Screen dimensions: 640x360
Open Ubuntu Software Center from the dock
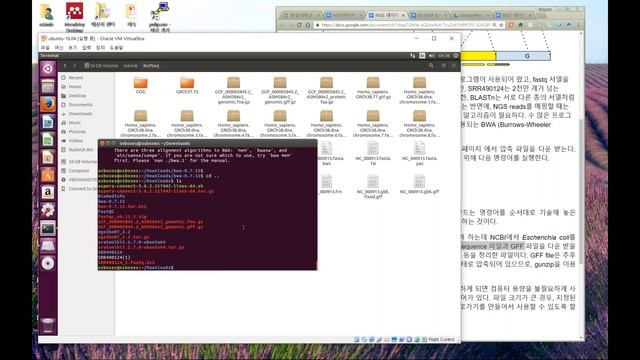pos(48,175)
